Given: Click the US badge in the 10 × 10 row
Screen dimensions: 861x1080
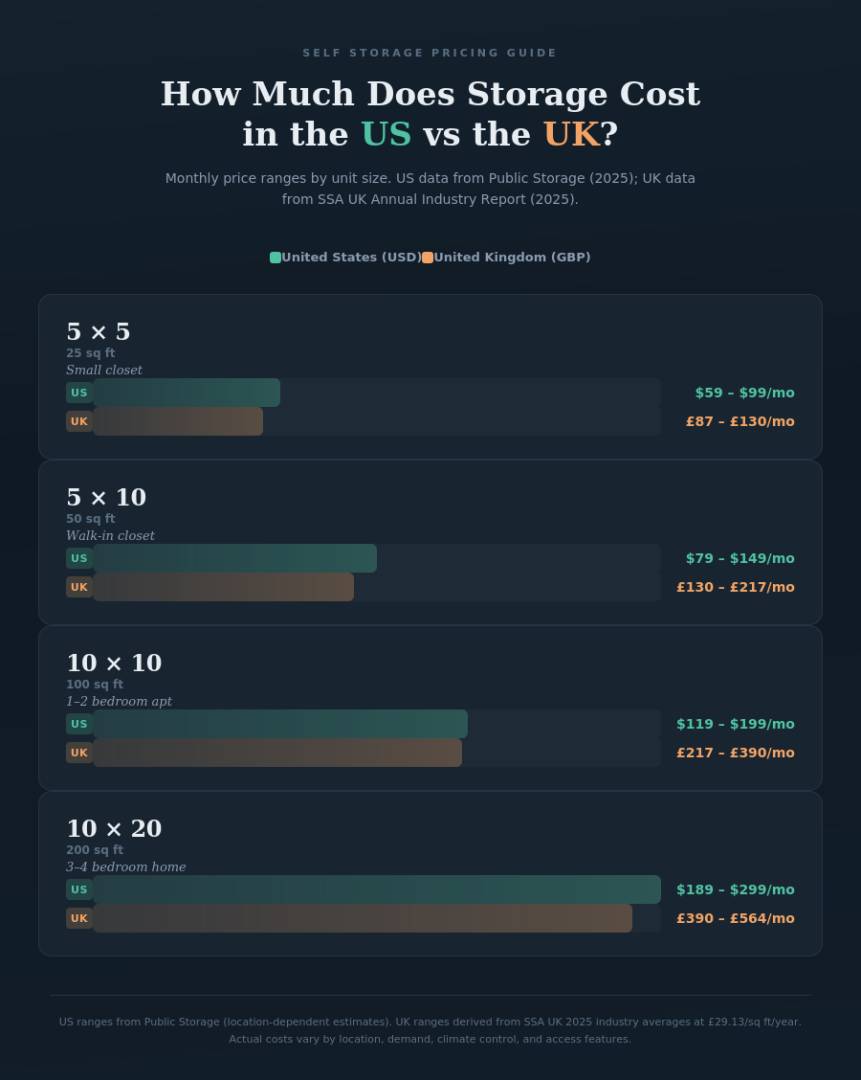Looking at the screenshot, I should pos(79,725).
